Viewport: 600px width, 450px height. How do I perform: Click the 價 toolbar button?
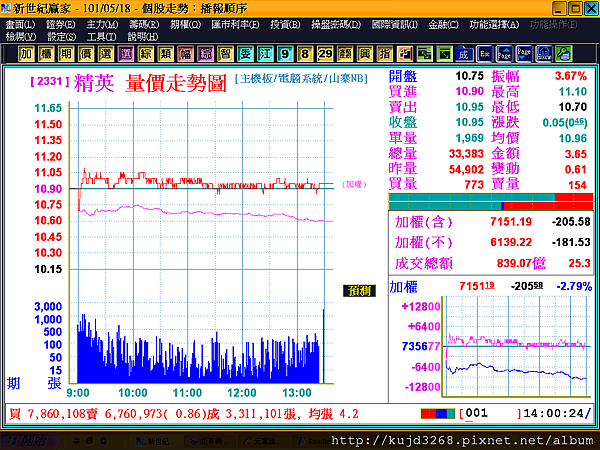click(x=86, y=54)
